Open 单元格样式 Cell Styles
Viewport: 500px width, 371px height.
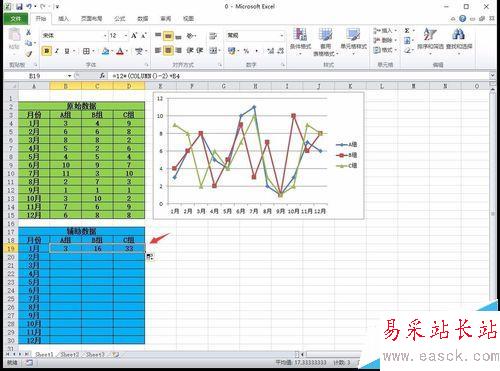pyautogui.click(x=353, y=42)
